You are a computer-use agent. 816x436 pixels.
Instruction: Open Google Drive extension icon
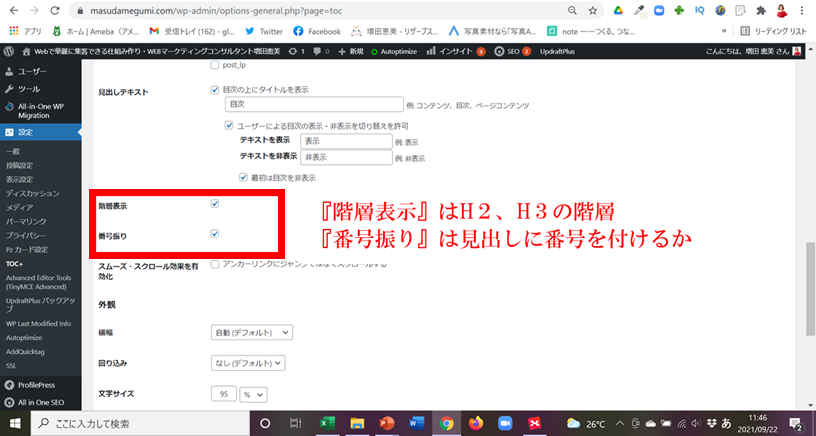point(618,10)
